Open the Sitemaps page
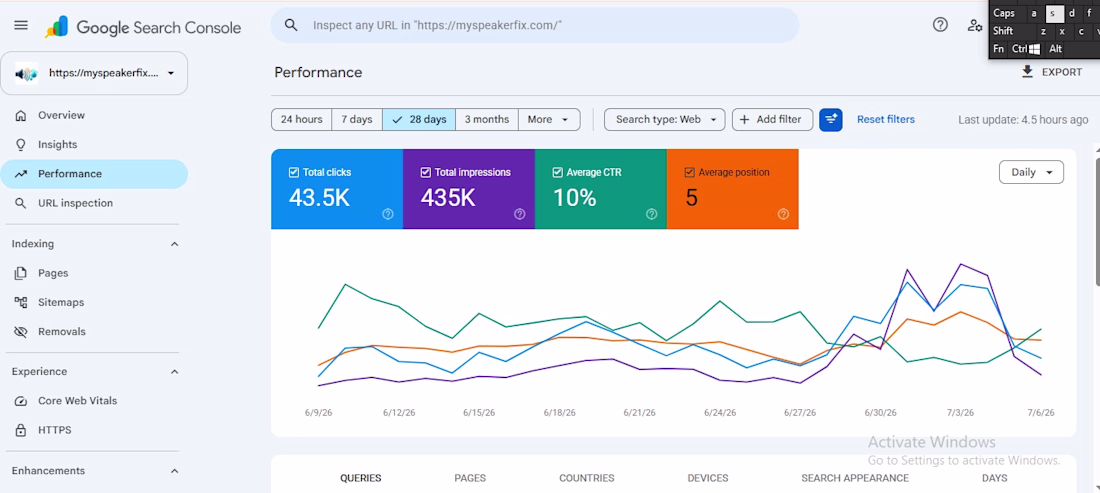Viewport: 1100px width, 493px height. pyautogui.click(x=61, y=302)
